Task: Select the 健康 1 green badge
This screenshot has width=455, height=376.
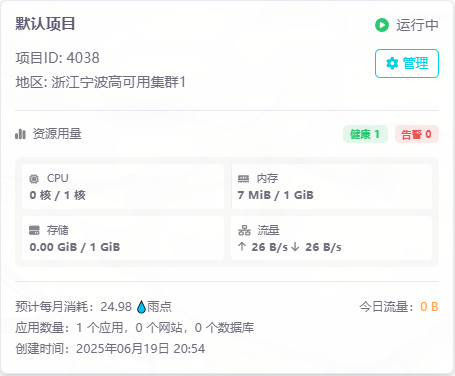Action: [365, 134]
